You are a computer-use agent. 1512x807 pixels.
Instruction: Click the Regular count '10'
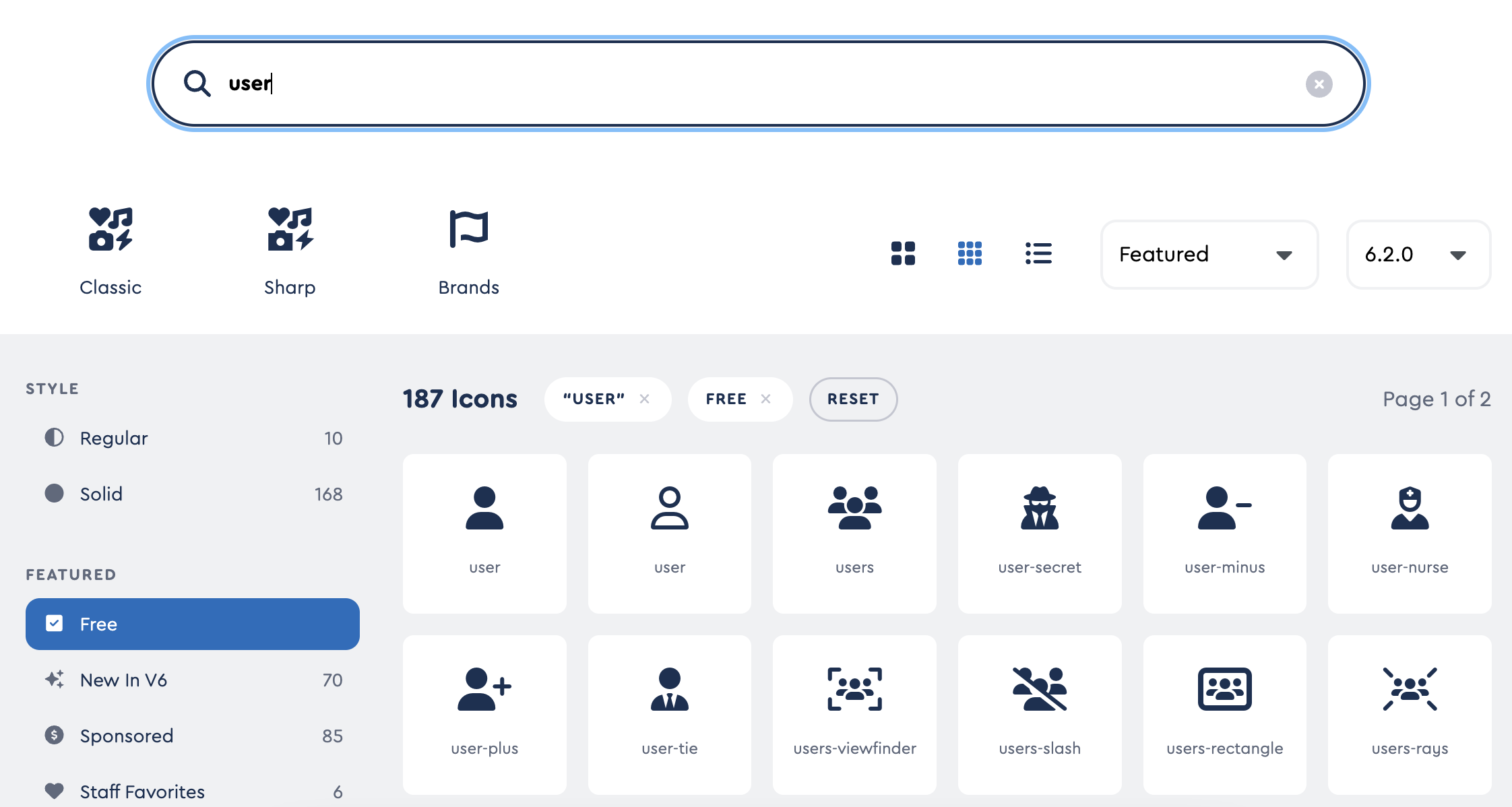334,439
